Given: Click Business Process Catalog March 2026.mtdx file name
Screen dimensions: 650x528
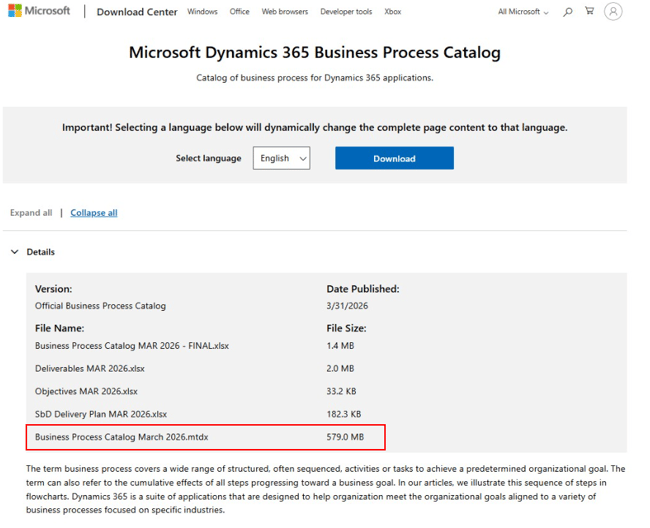Looking at the screenshot, I should (121, 437).
